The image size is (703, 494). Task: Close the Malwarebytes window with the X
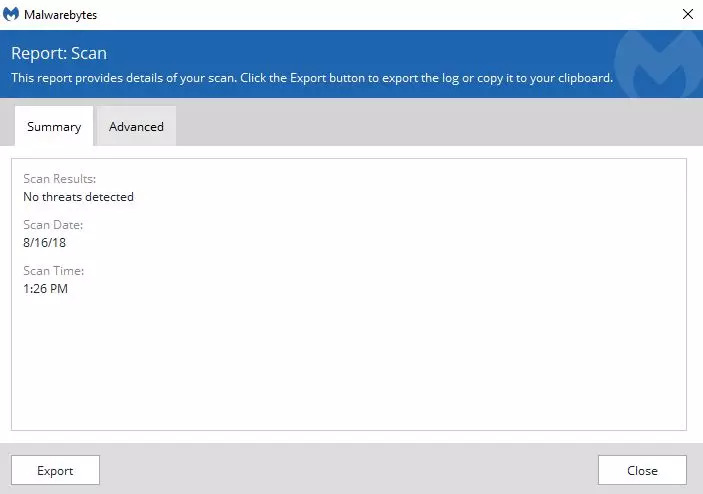pos(688,14)
